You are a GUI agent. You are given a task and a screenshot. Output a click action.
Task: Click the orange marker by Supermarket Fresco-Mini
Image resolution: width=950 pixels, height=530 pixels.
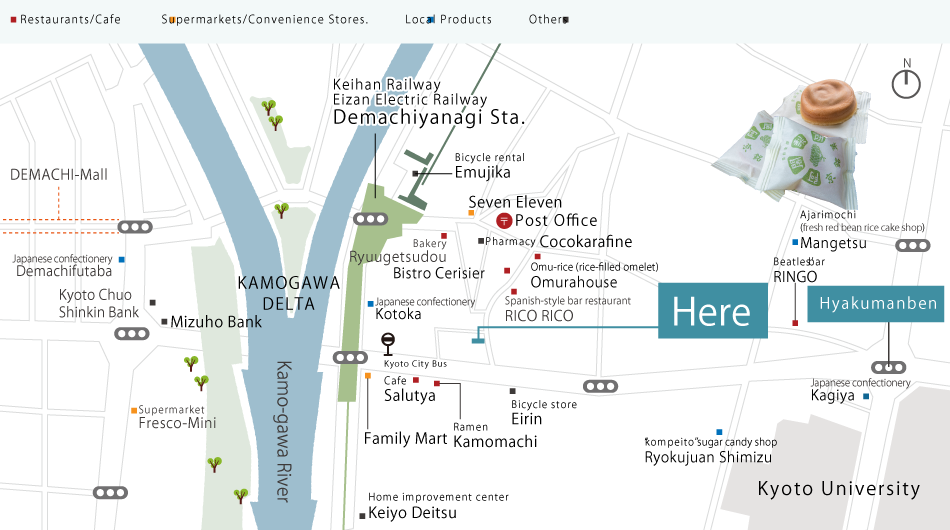click(x=134, y=410)
